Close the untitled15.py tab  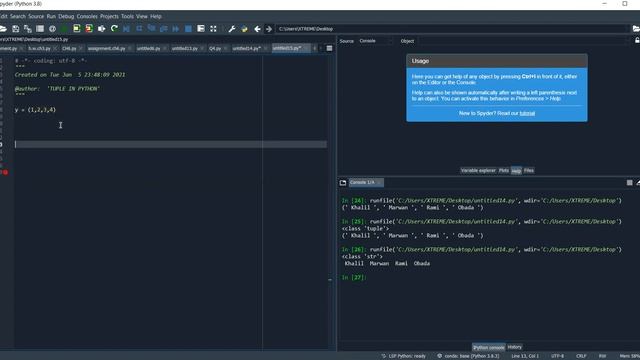pyautogui.click(x=306, y=48)
